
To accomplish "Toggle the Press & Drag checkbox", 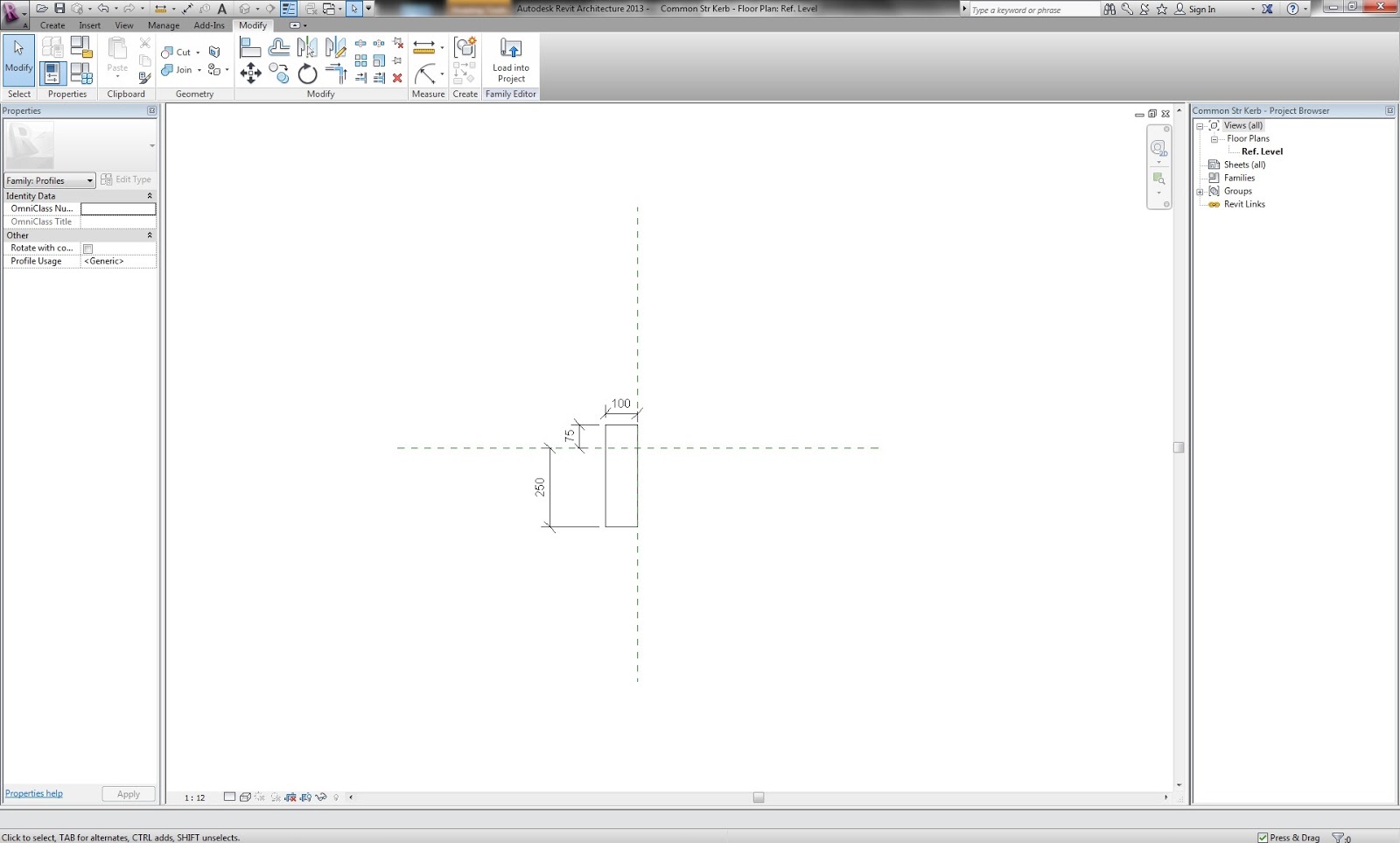I will pos(1263,837).
